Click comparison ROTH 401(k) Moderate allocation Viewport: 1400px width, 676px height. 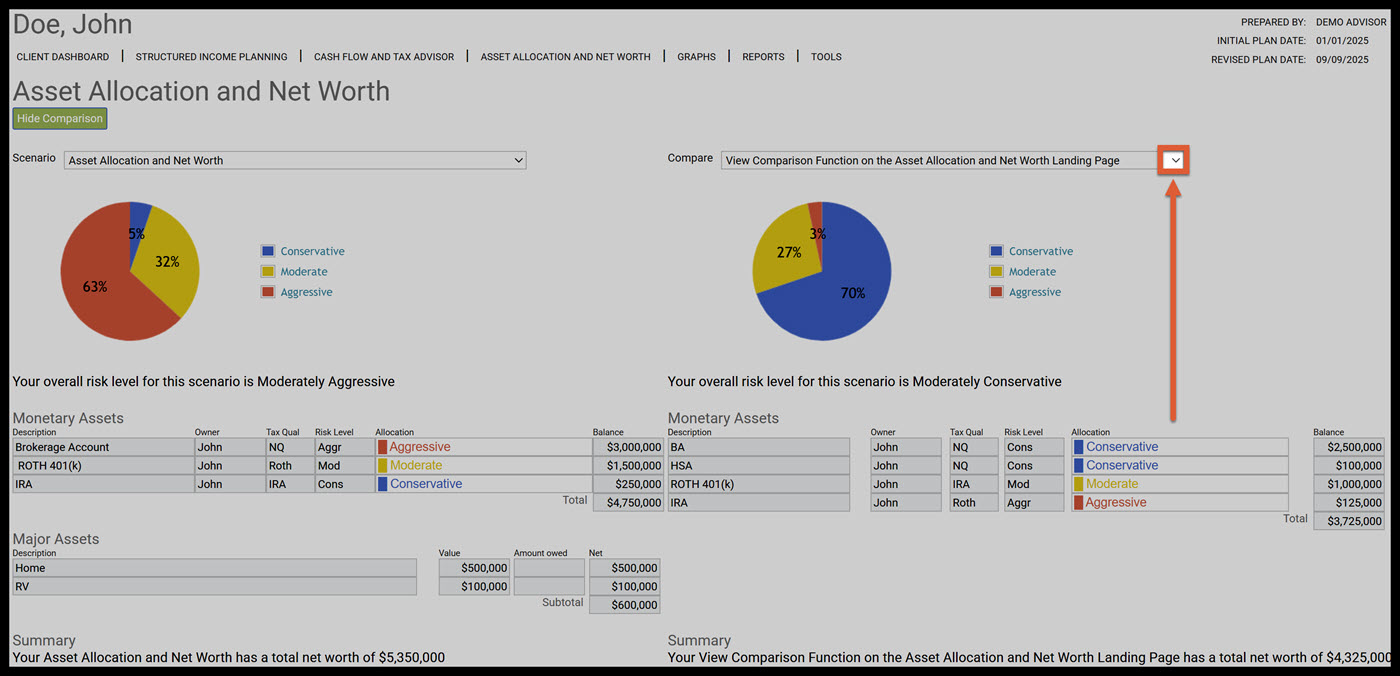point(1179,484)
